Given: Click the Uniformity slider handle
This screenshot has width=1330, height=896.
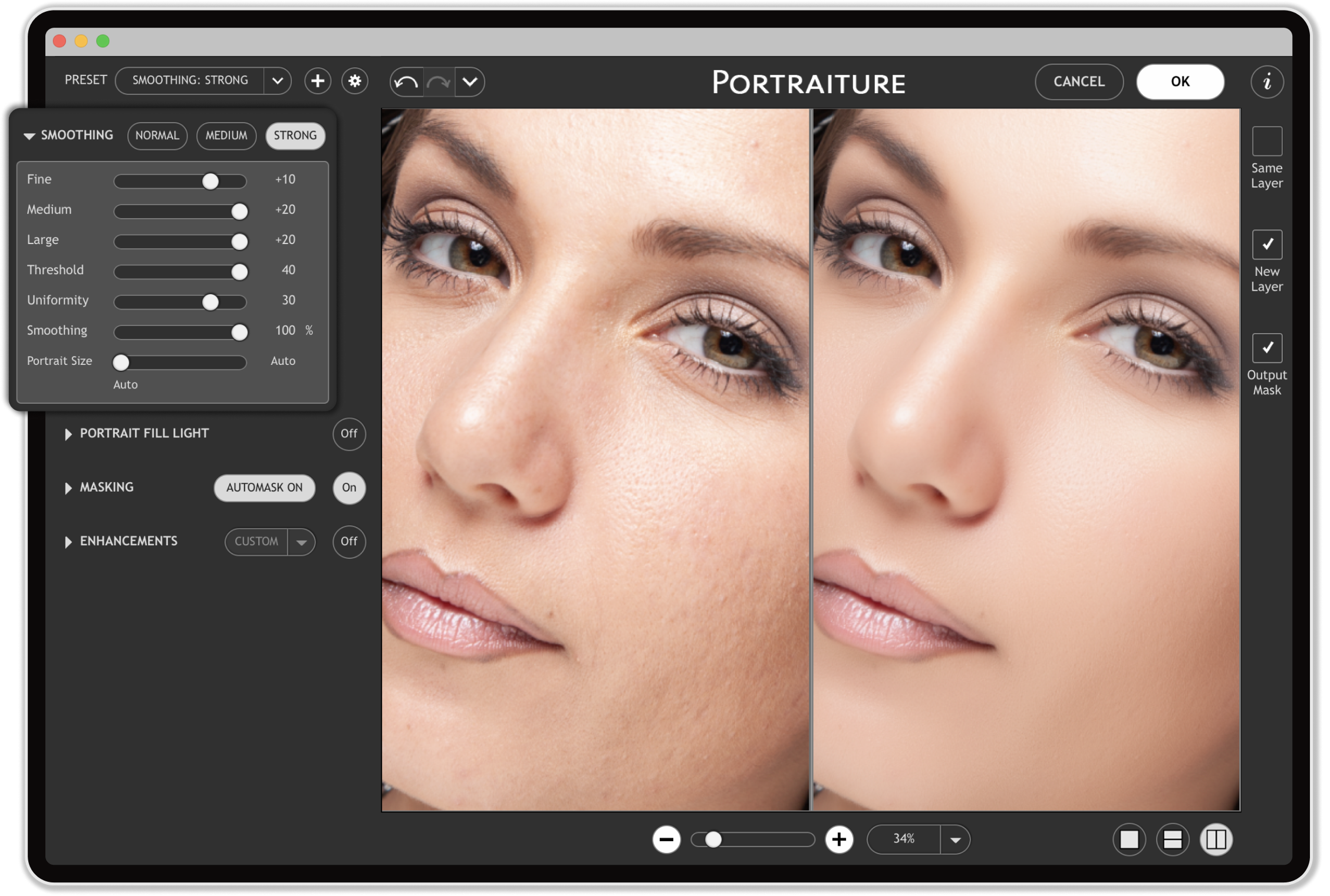Looking at the screenshot, I should (x=210, y=302).
